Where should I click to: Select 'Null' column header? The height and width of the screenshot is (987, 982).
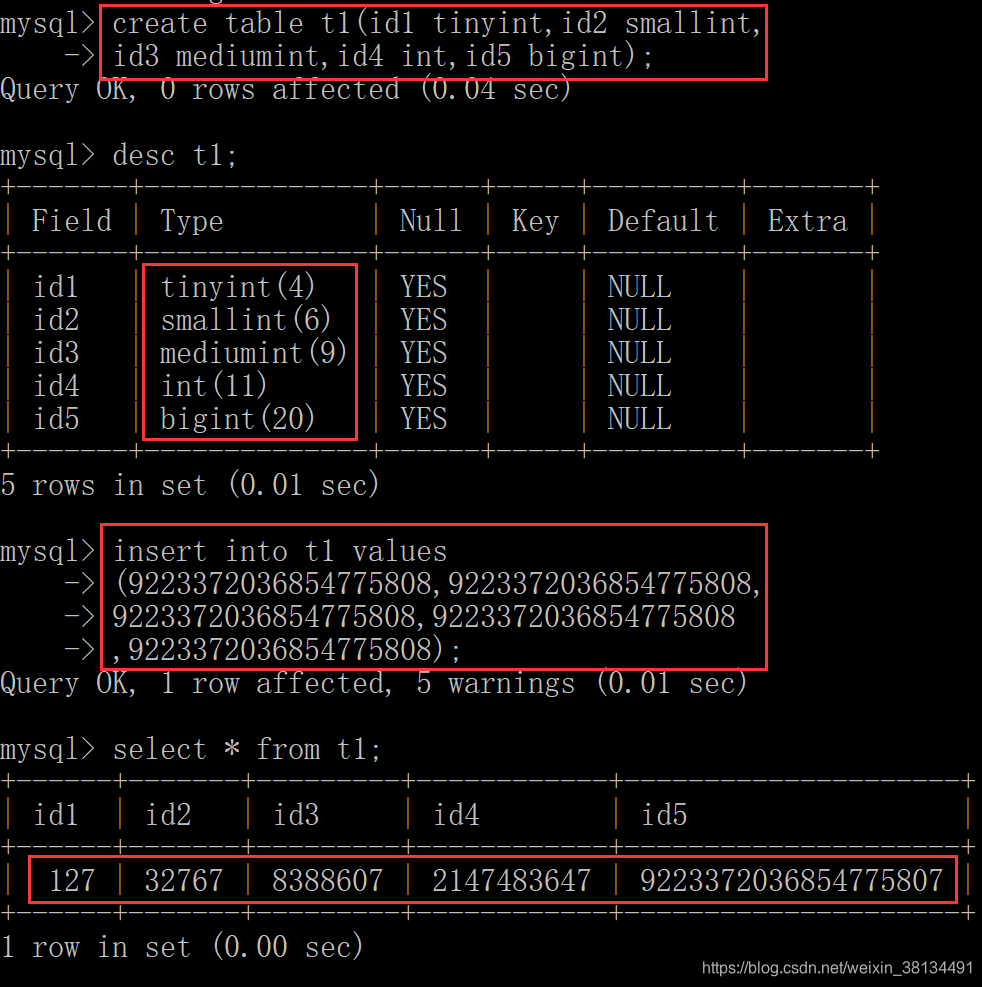coord(431,221)
